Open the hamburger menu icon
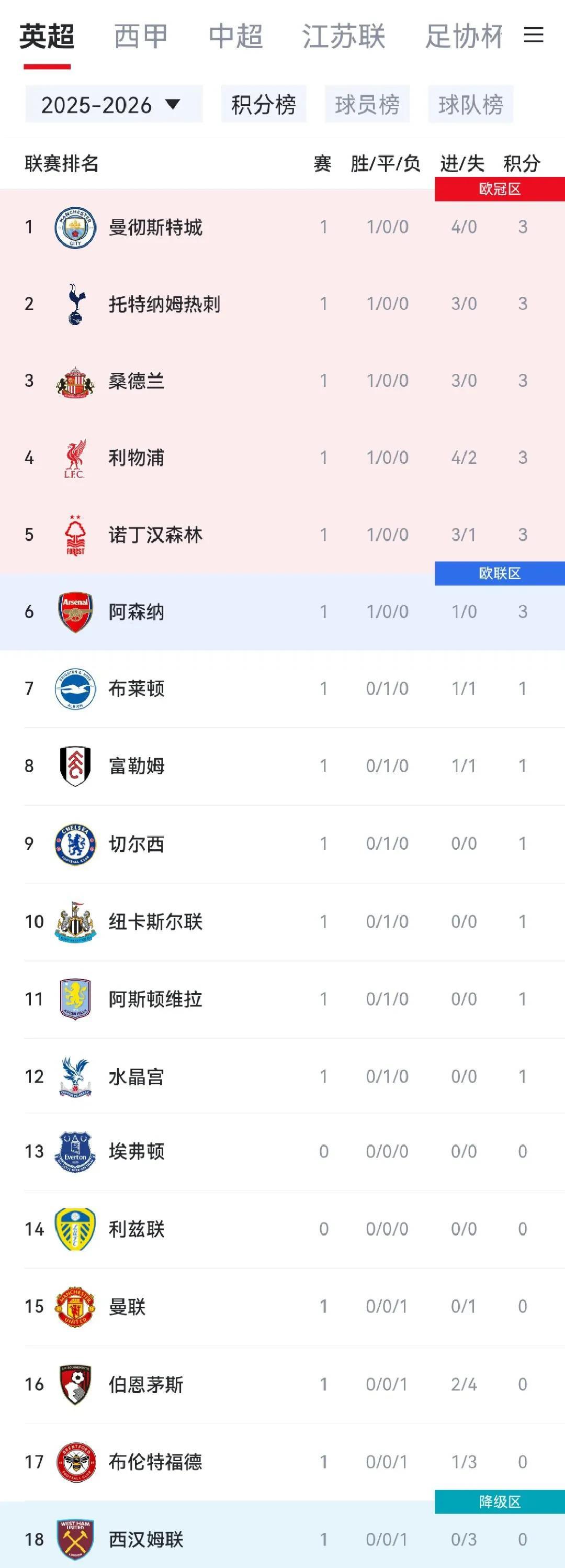This screenshot has height=1568, width=565. point(534,35)
